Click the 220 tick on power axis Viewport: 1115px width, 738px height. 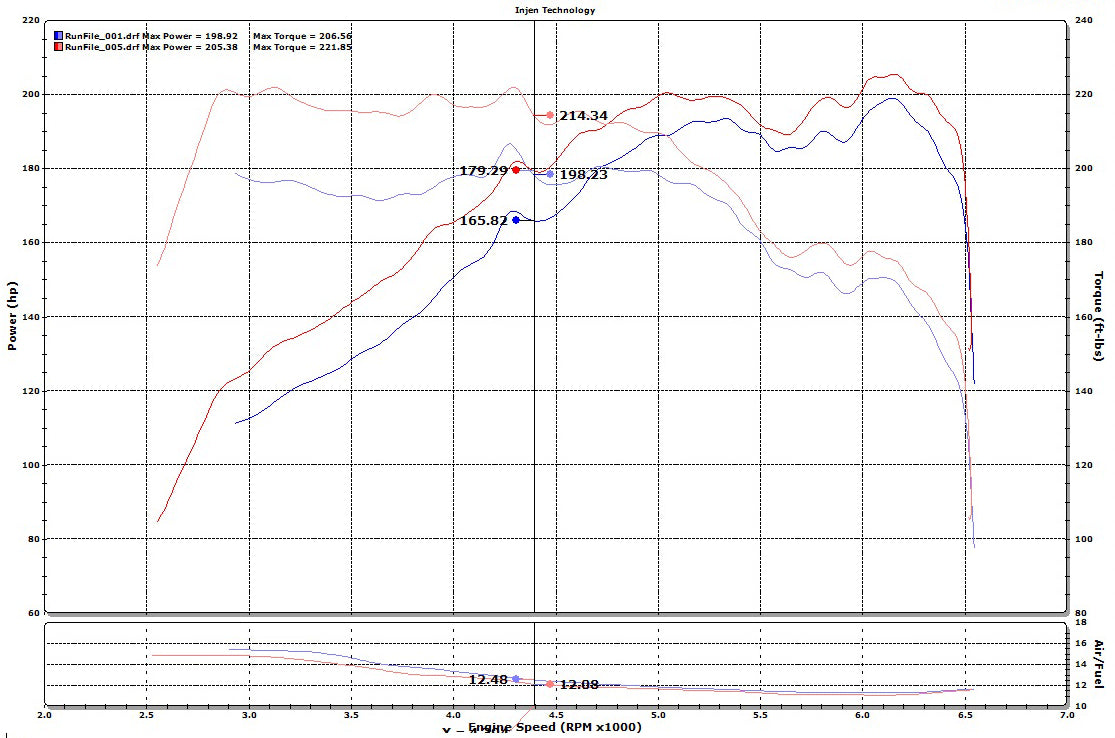pyautogui.click(x=30, y=20)
